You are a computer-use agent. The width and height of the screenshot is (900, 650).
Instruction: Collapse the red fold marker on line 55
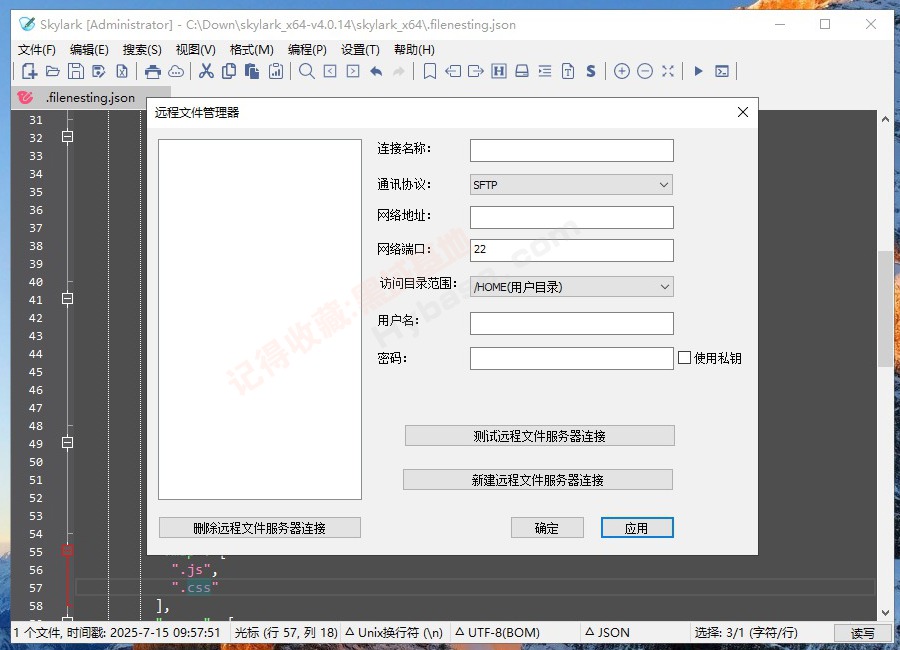[x=67, y=551]
